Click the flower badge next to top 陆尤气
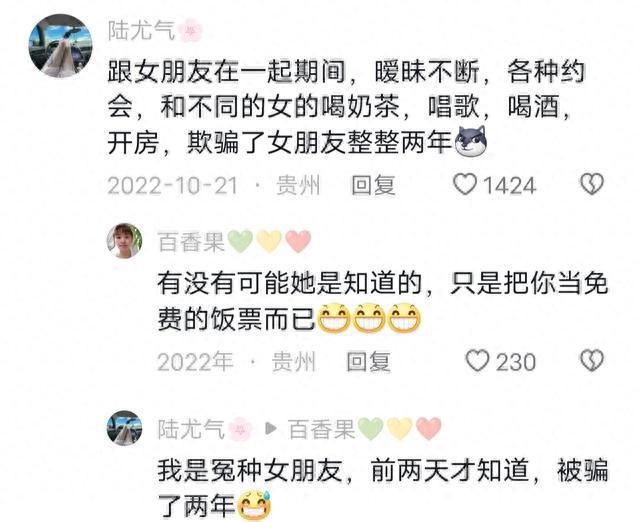This screenshot has width=640, height=522. point(190,31)
